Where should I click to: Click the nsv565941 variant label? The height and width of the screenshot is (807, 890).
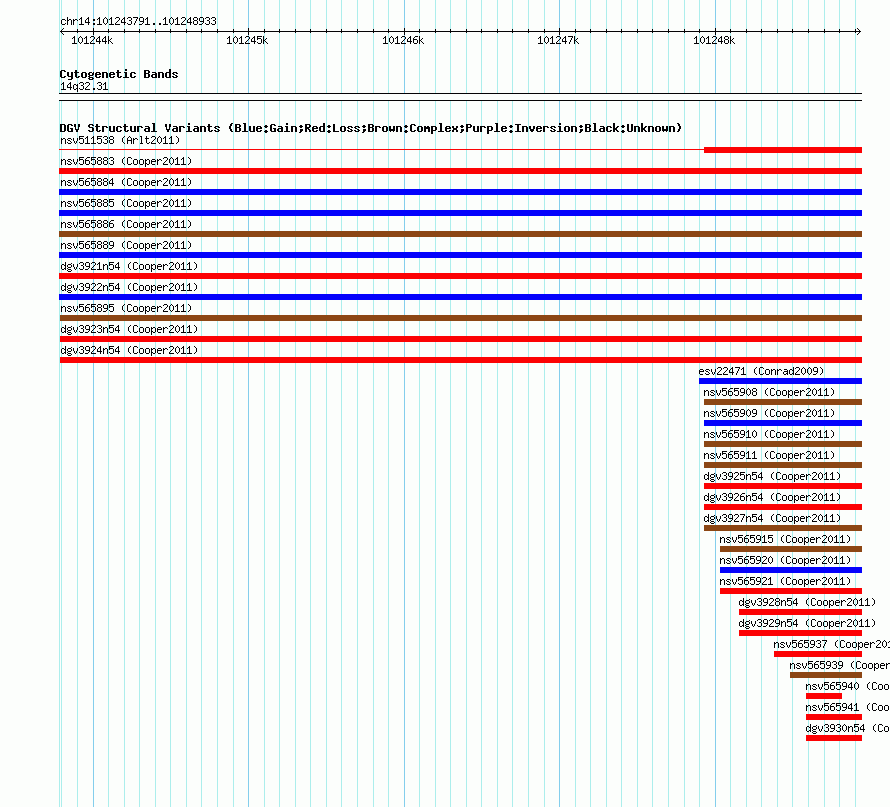[x=847, y=707]
